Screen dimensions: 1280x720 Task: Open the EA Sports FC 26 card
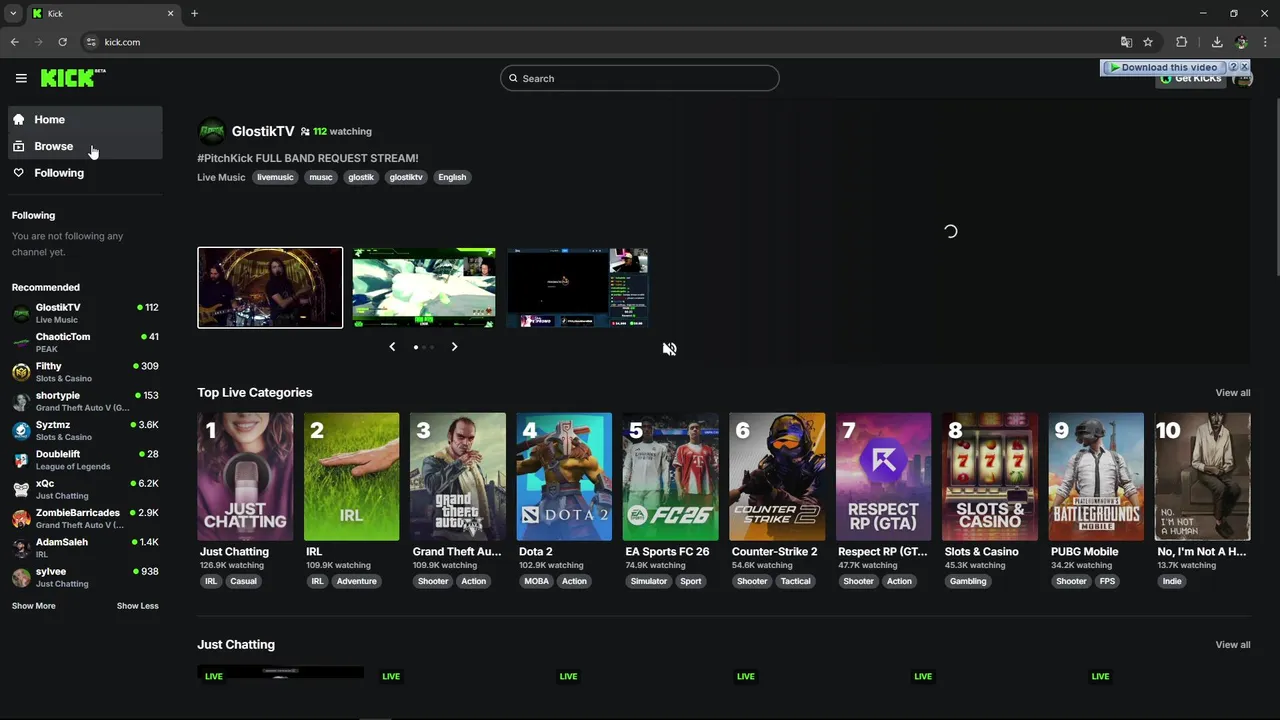pos(670,477)
